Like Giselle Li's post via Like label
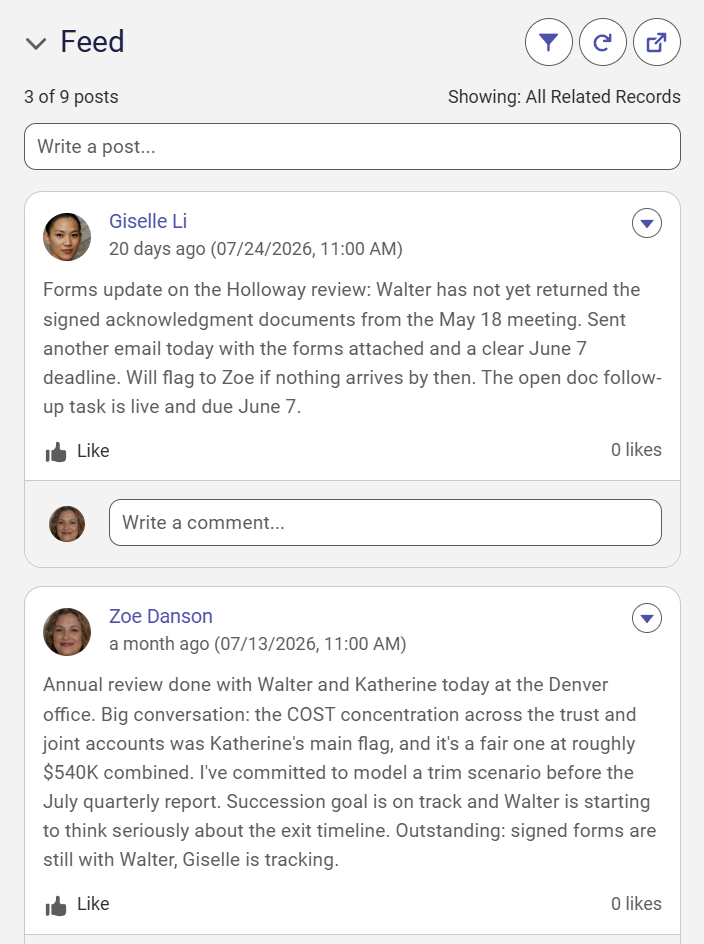The height and width of the screenshot is (944, 704). tap(93, 450)
